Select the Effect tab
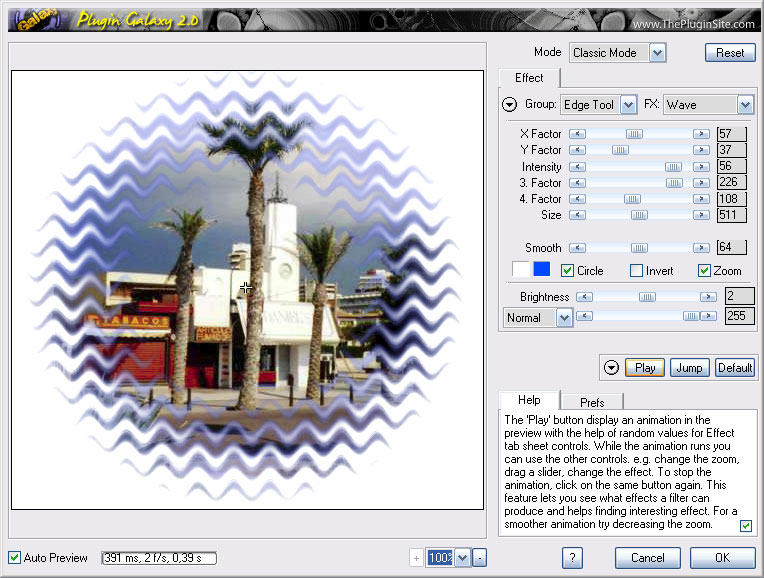This screenshot has width=764, height=578. click(x=529, y=78)
